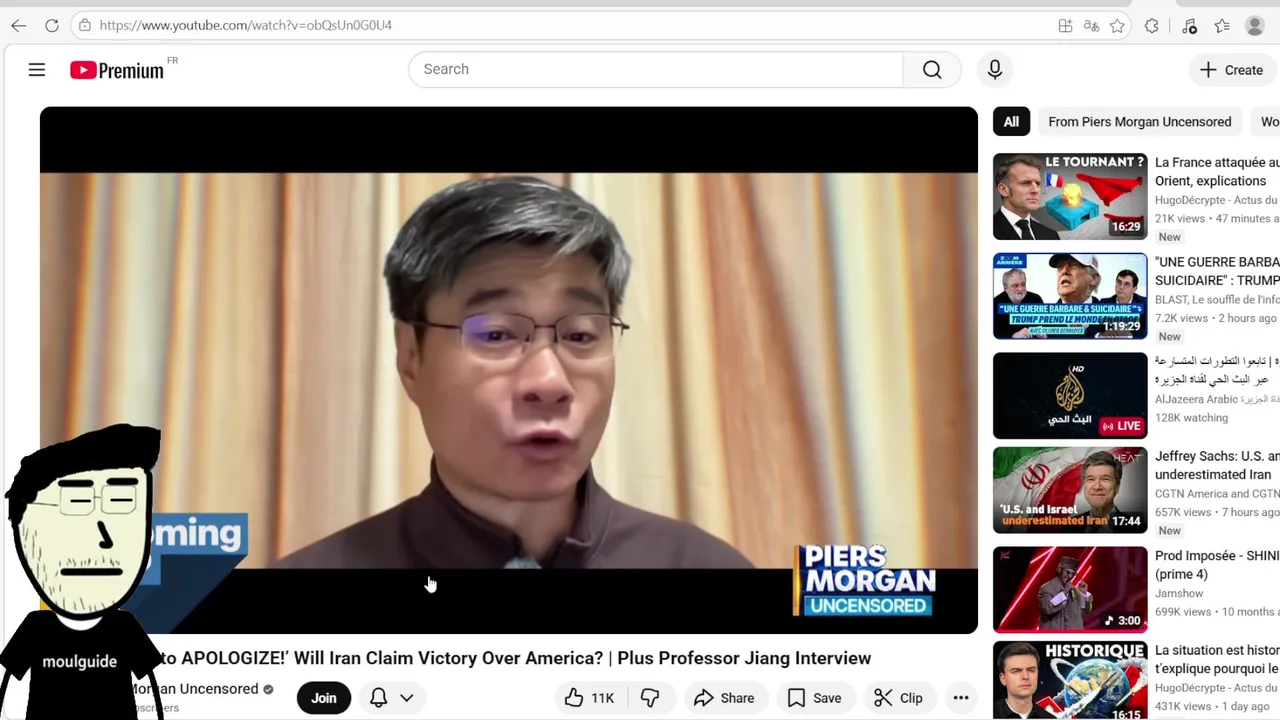Click the search magnifier button

click(x=932, y=69)
